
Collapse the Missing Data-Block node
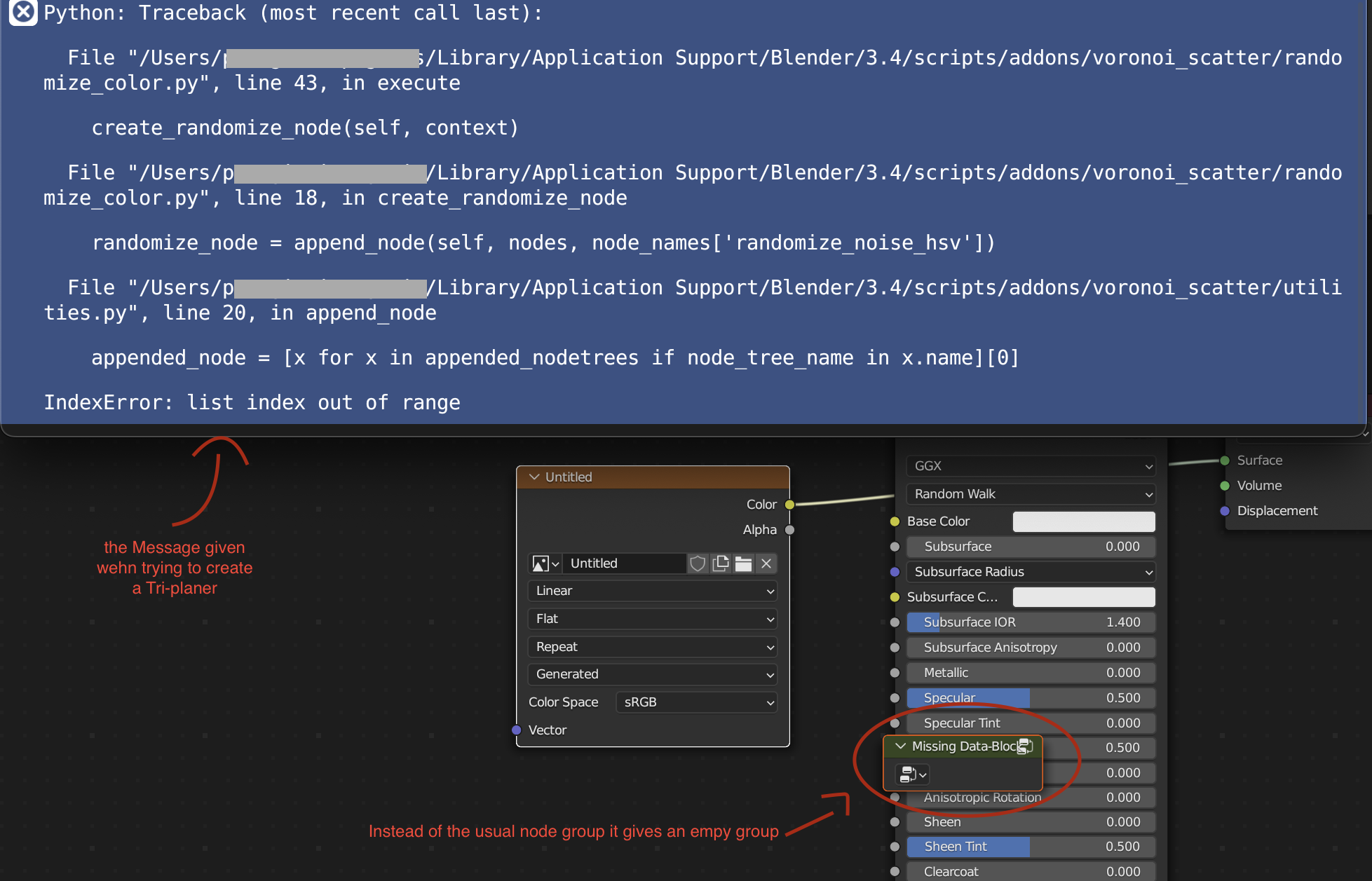click(x=901, y=746)
